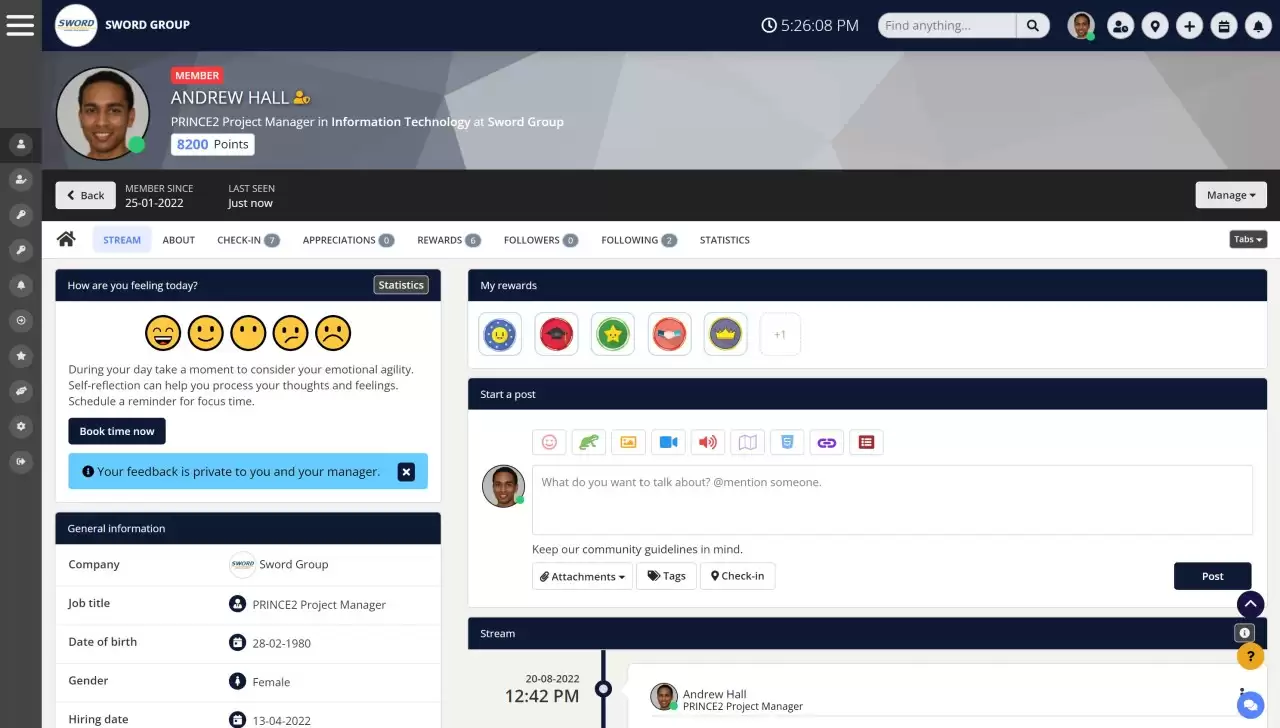Add an image with the picture icon
Screen dimensions: 1280x728
(628, 442)
